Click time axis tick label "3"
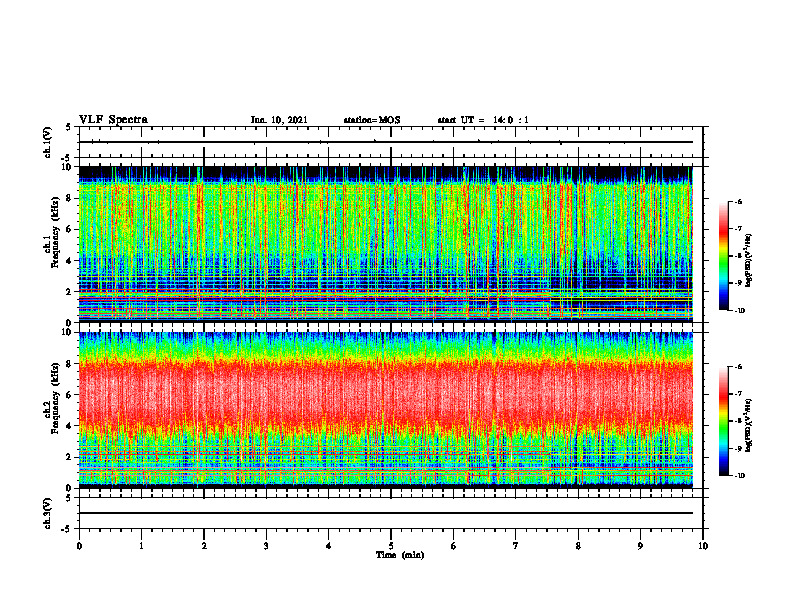 pyautogui.click(x=266, y=546)
